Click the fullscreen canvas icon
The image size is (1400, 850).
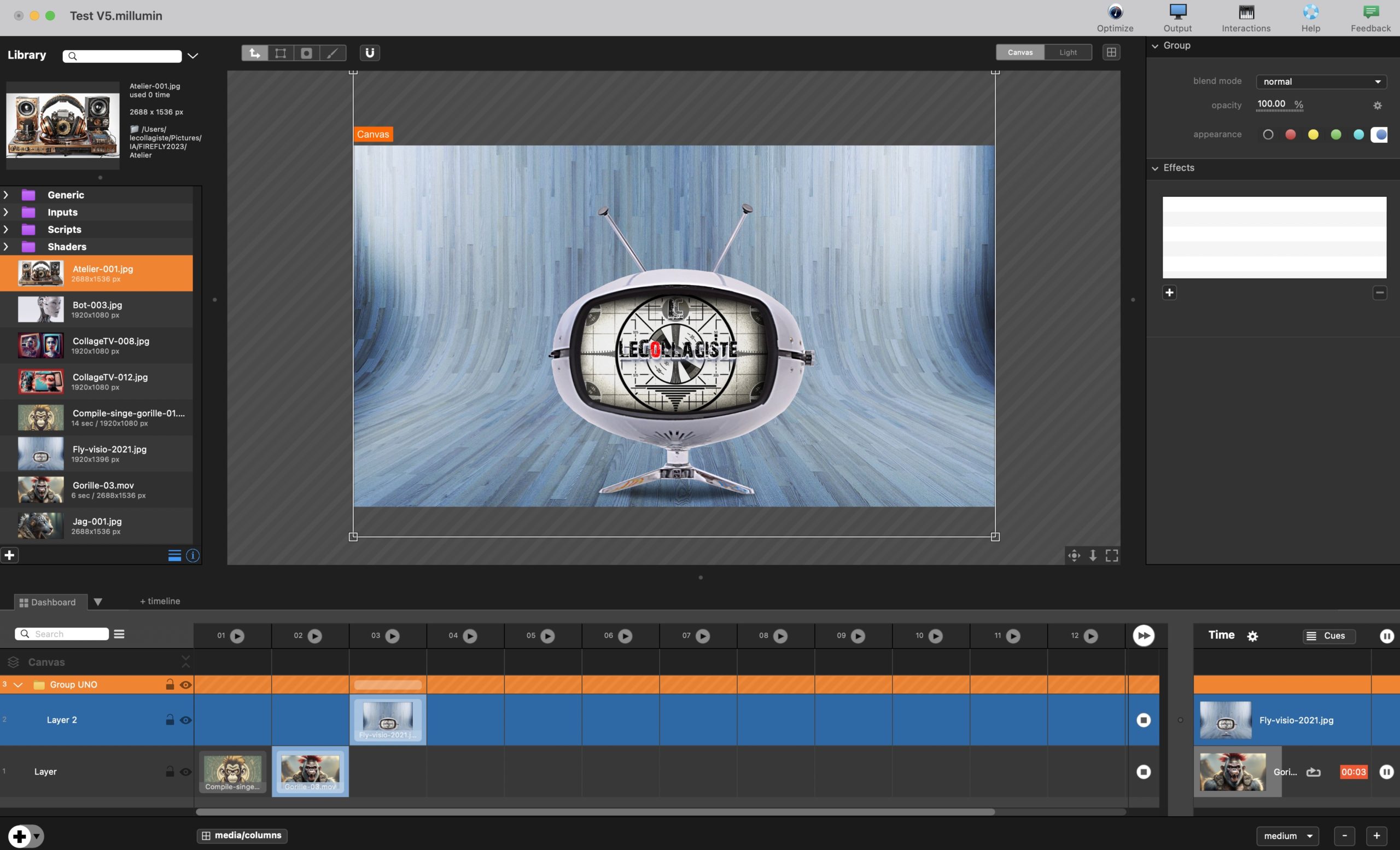[x=1111, y=555]
